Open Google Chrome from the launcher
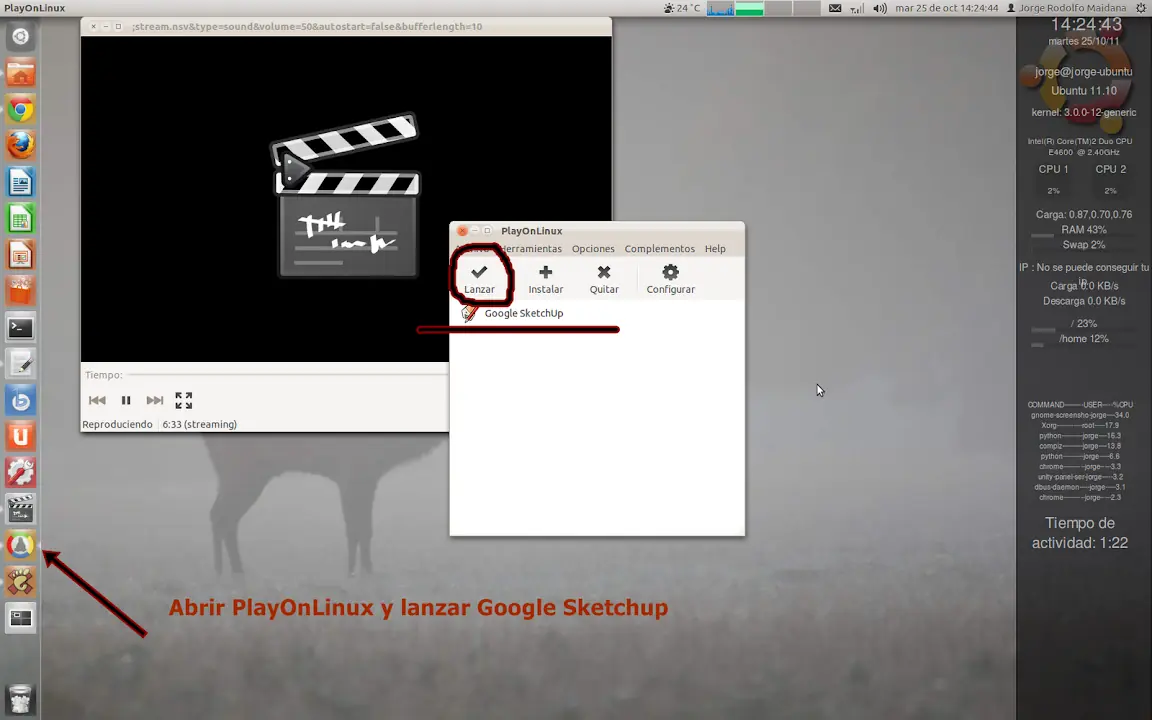1152x720 pixels. pyautogui.click(x=21, y=110)
